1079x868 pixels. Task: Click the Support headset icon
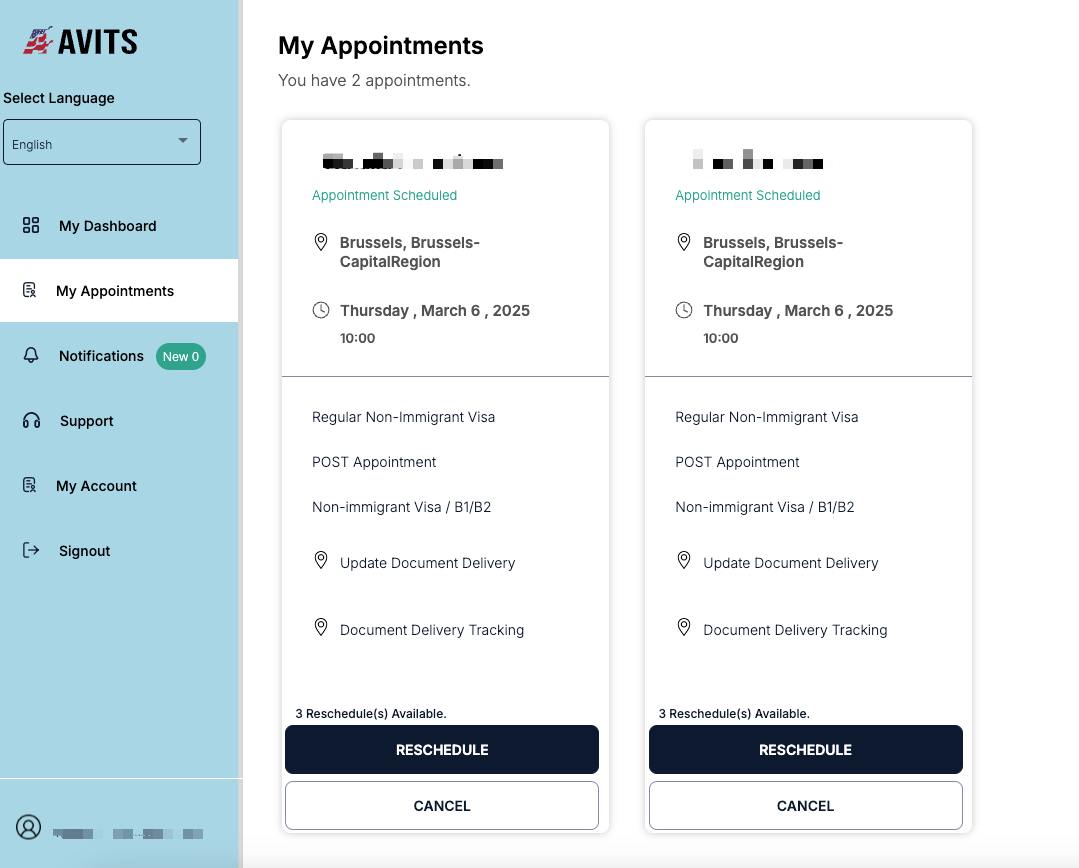31,421
